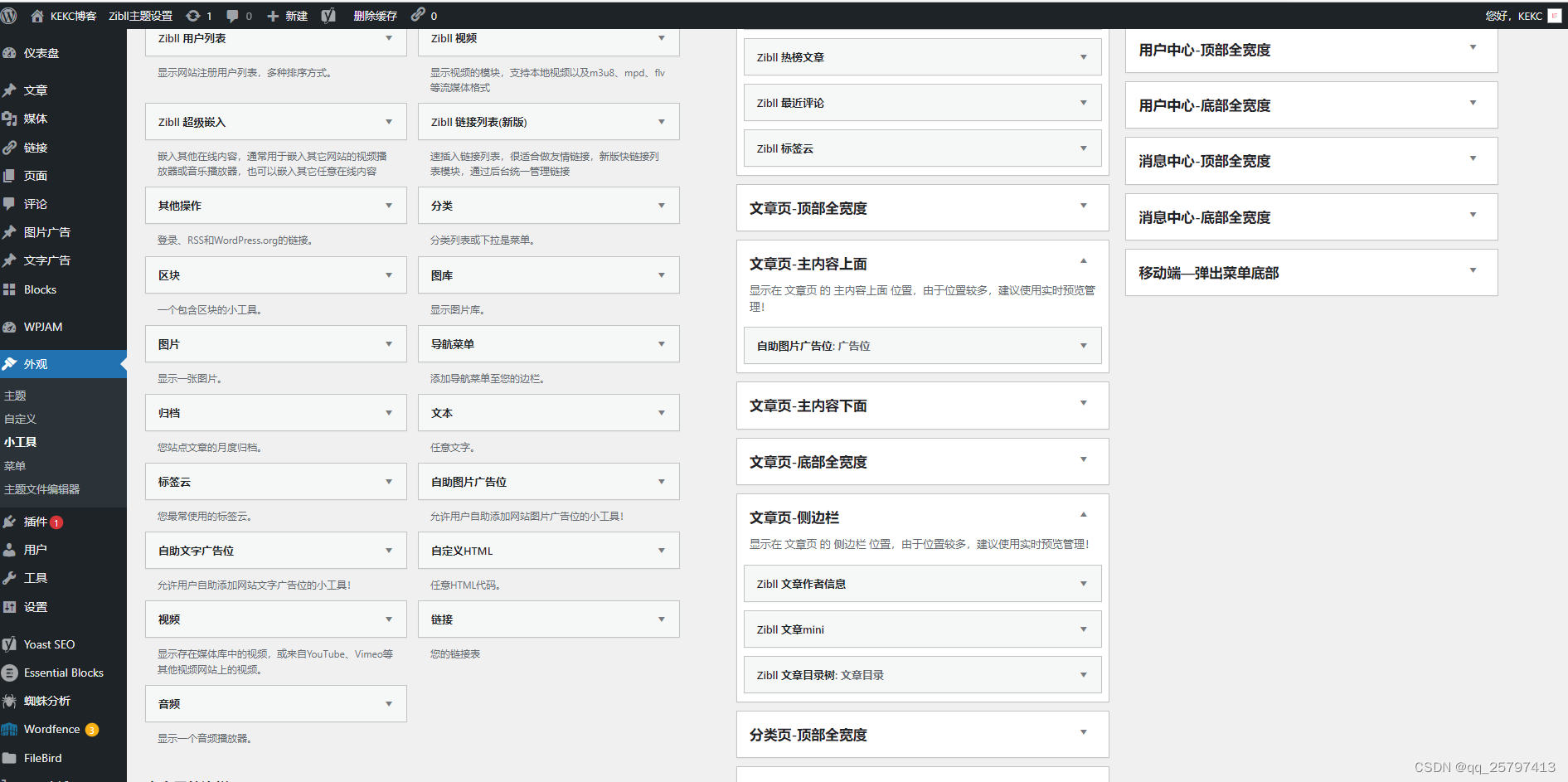This screenshot has height=782, width=1568.
Task: Expand the 用户中心-顶部全宽度 area arrow
Action: [x=1473, y=47]
